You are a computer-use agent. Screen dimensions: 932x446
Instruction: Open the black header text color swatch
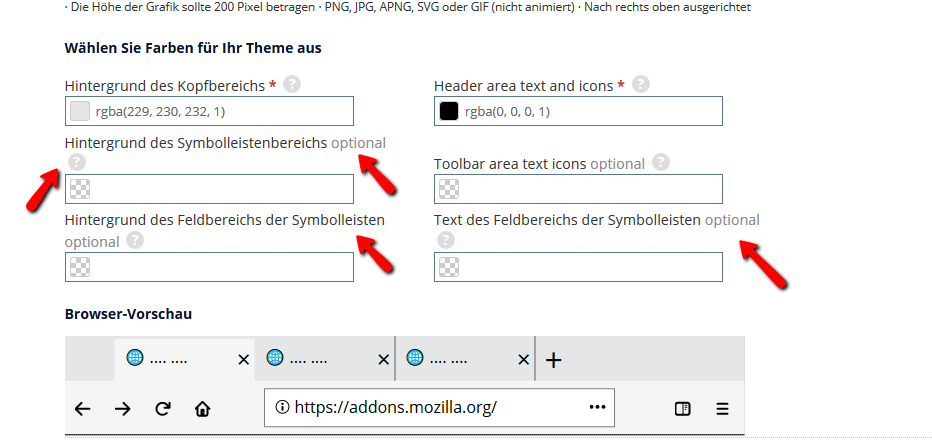pyautogui.click(x=449, y=111)
